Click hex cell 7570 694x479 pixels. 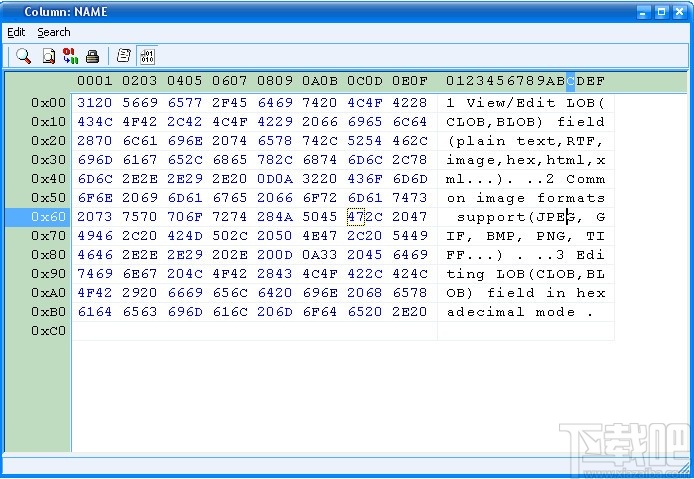pyautogui.click(x=139, y=217)
